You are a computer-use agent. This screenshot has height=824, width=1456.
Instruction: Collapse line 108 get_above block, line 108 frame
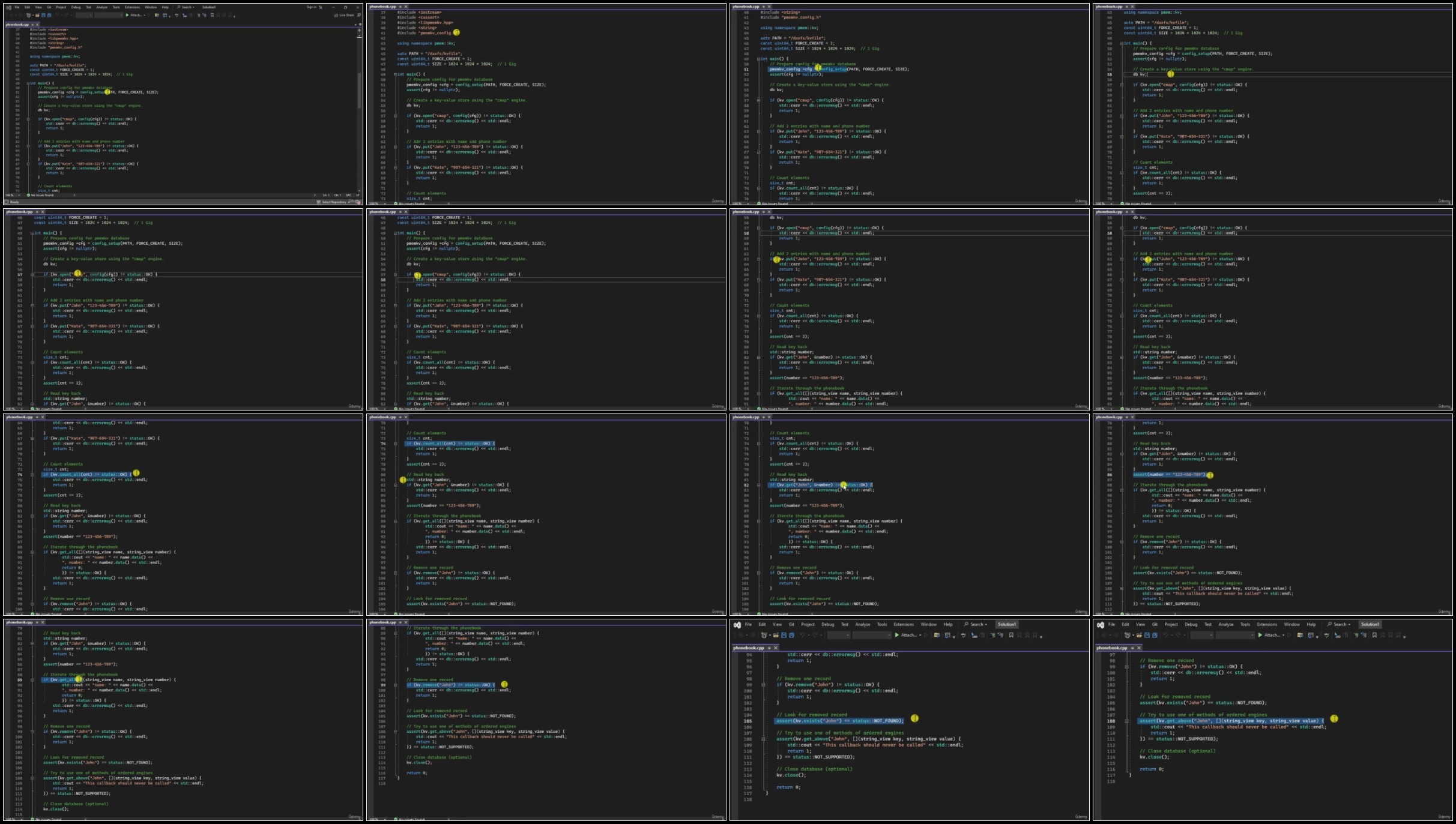pyautogui.click(x=1126, y=721)
